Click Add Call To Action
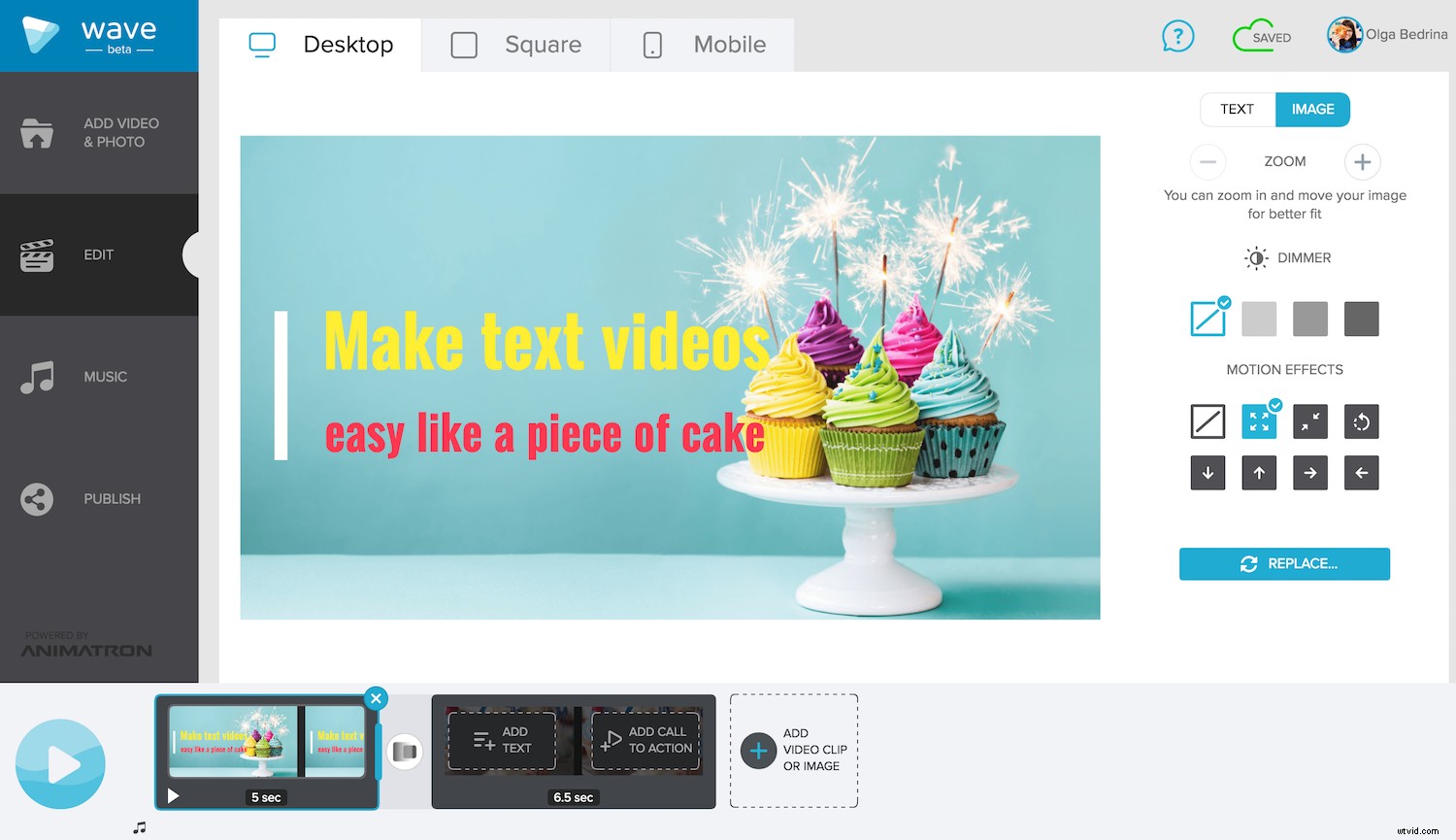 645,740
